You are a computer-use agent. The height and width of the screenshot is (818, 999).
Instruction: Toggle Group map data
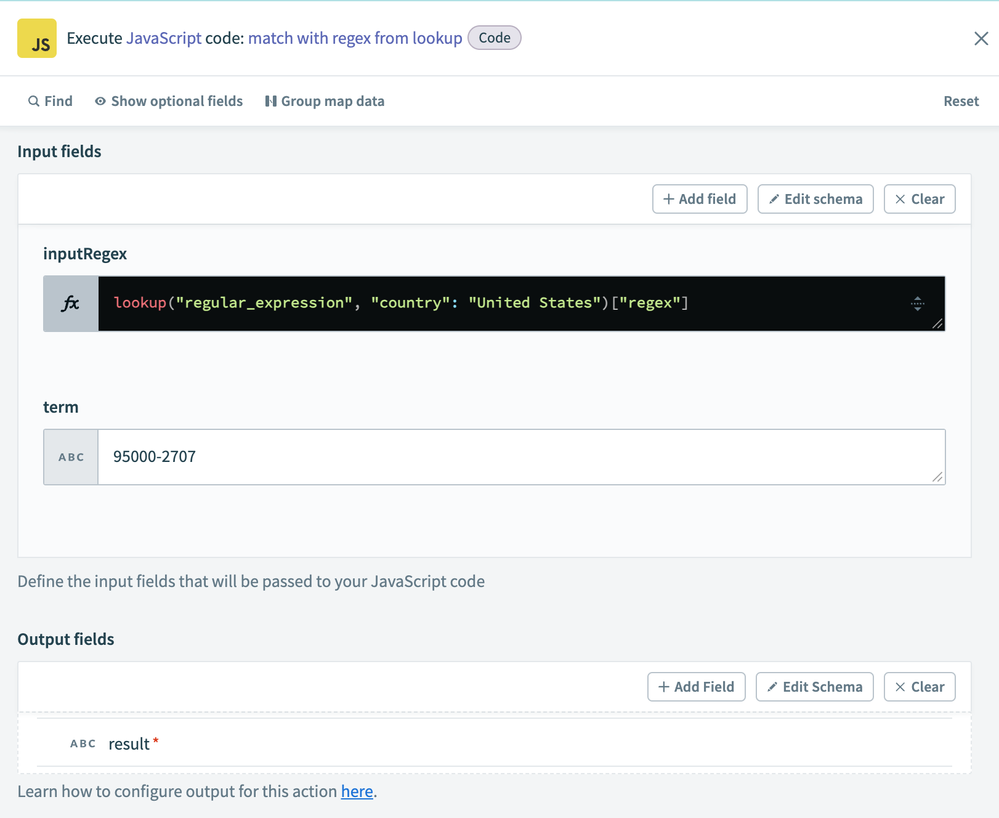[324, 101]
